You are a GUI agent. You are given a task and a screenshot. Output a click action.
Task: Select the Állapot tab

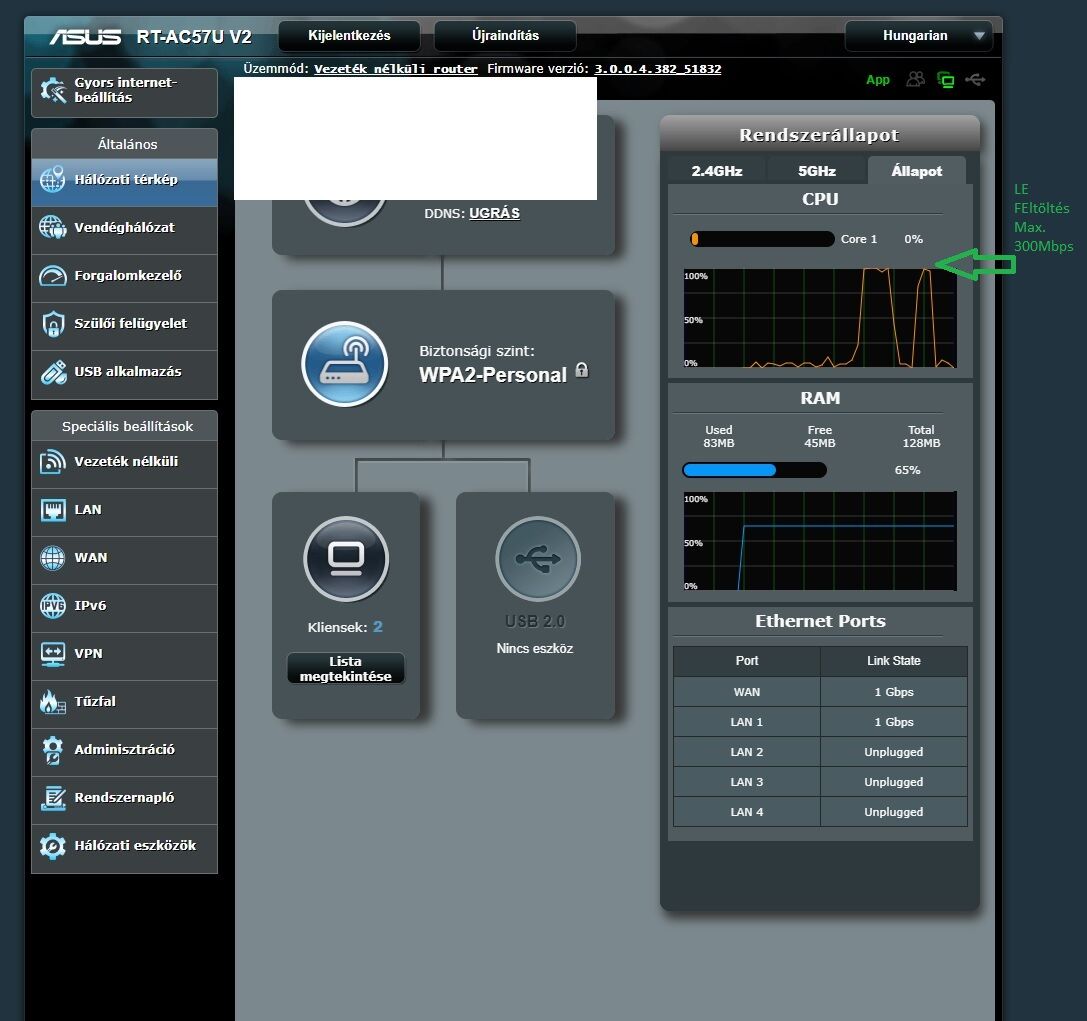coord(916,171)
